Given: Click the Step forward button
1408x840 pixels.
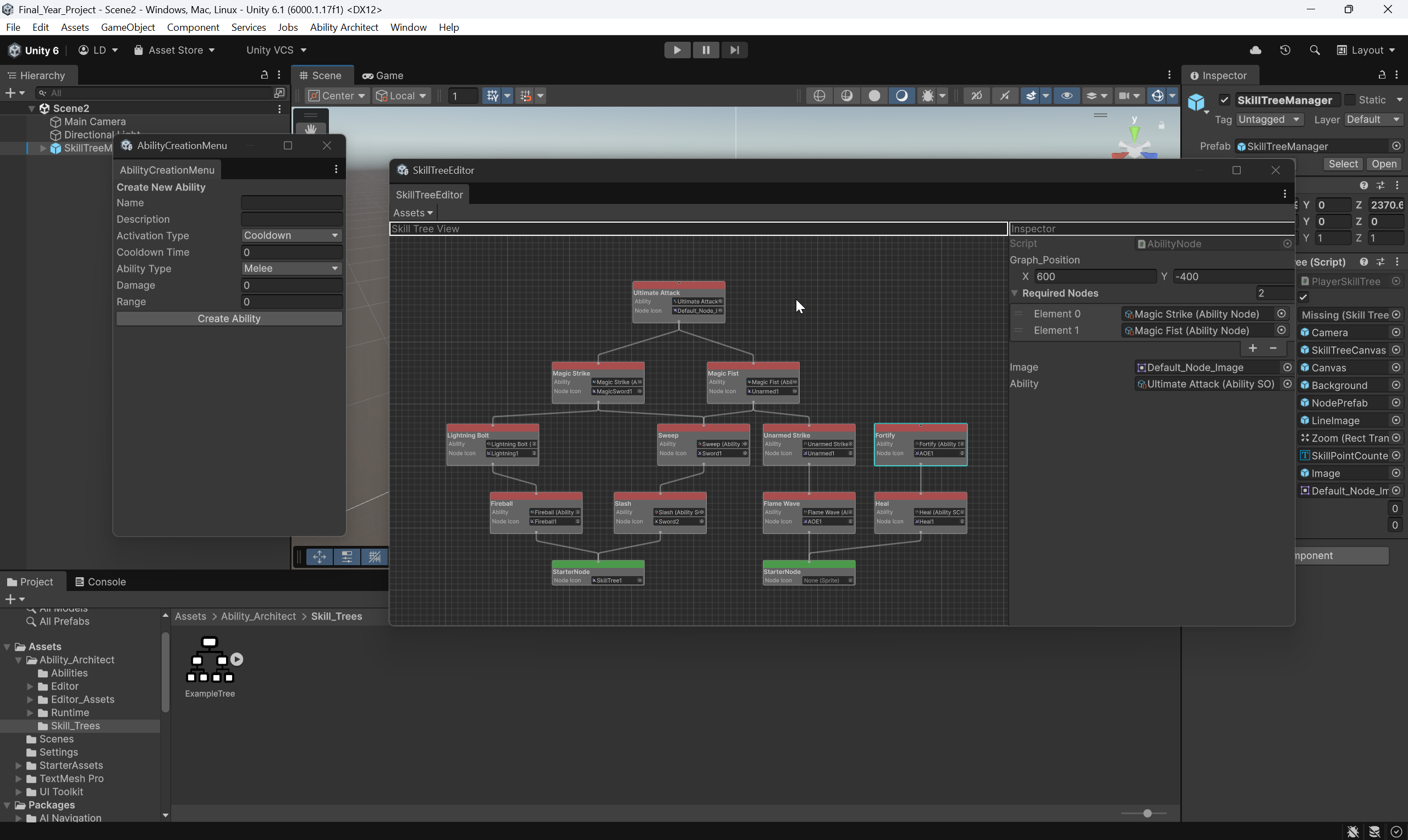Looking at the screenshot, I should click(734, 50).
